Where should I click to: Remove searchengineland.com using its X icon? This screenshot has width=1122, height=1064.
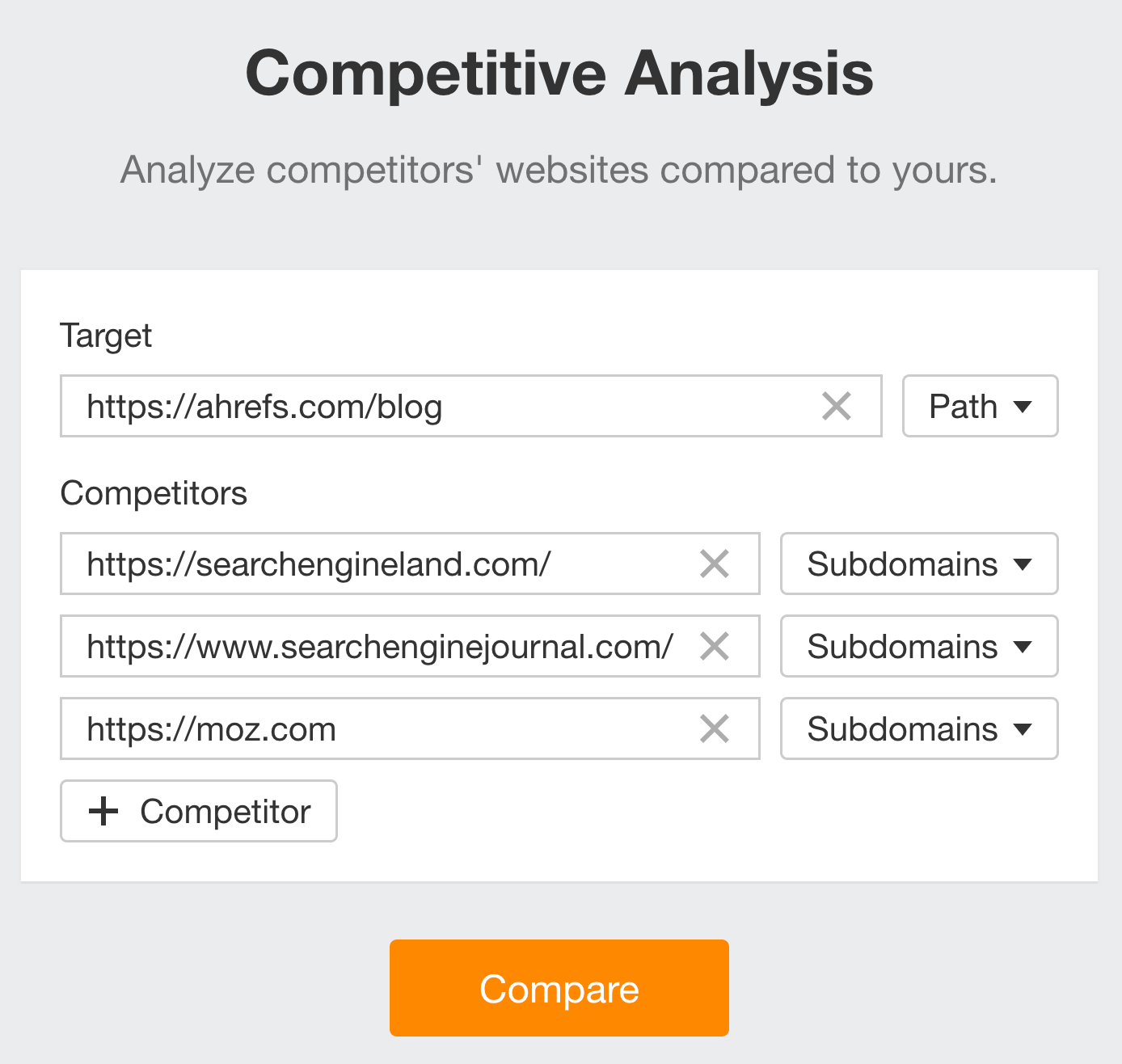pyautogui.click(x=715, y=564)
